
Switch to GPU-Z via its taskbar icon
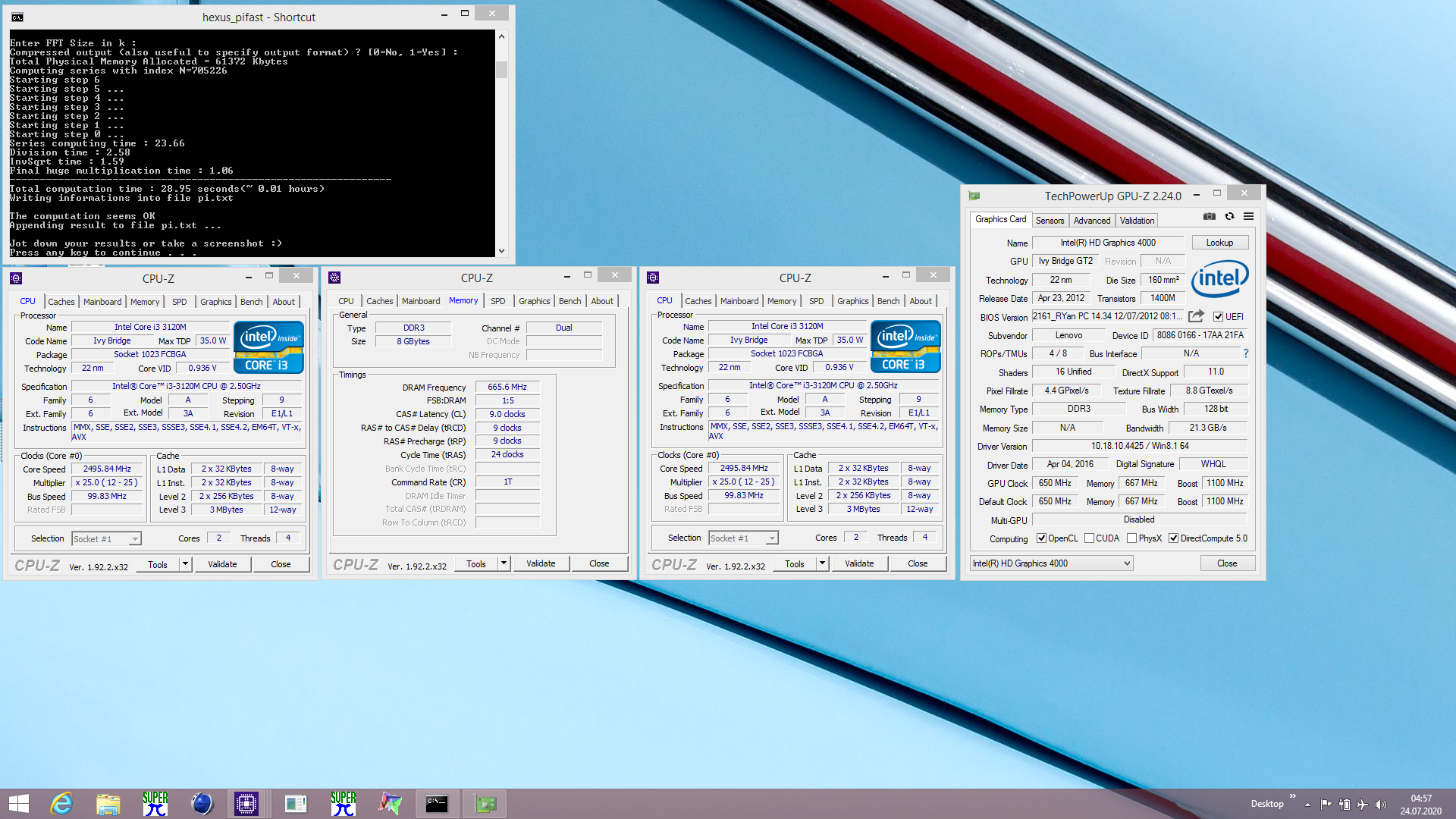tap(485, 804)
